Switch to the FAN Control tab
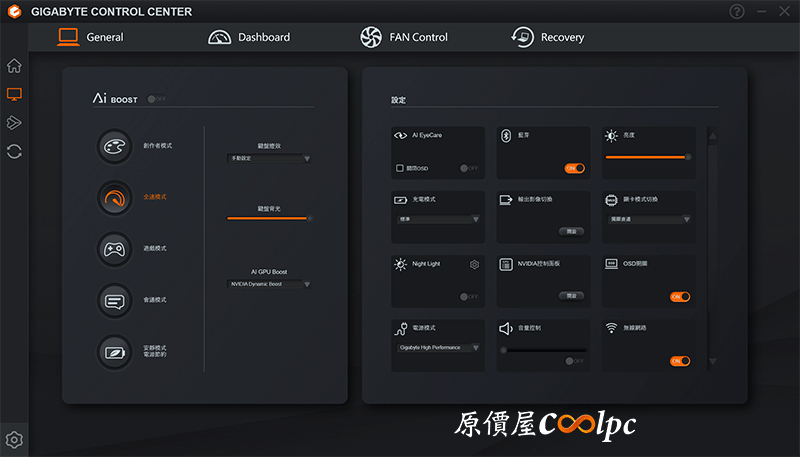Viewport: 800px width, 457px height. click(404, 37)
